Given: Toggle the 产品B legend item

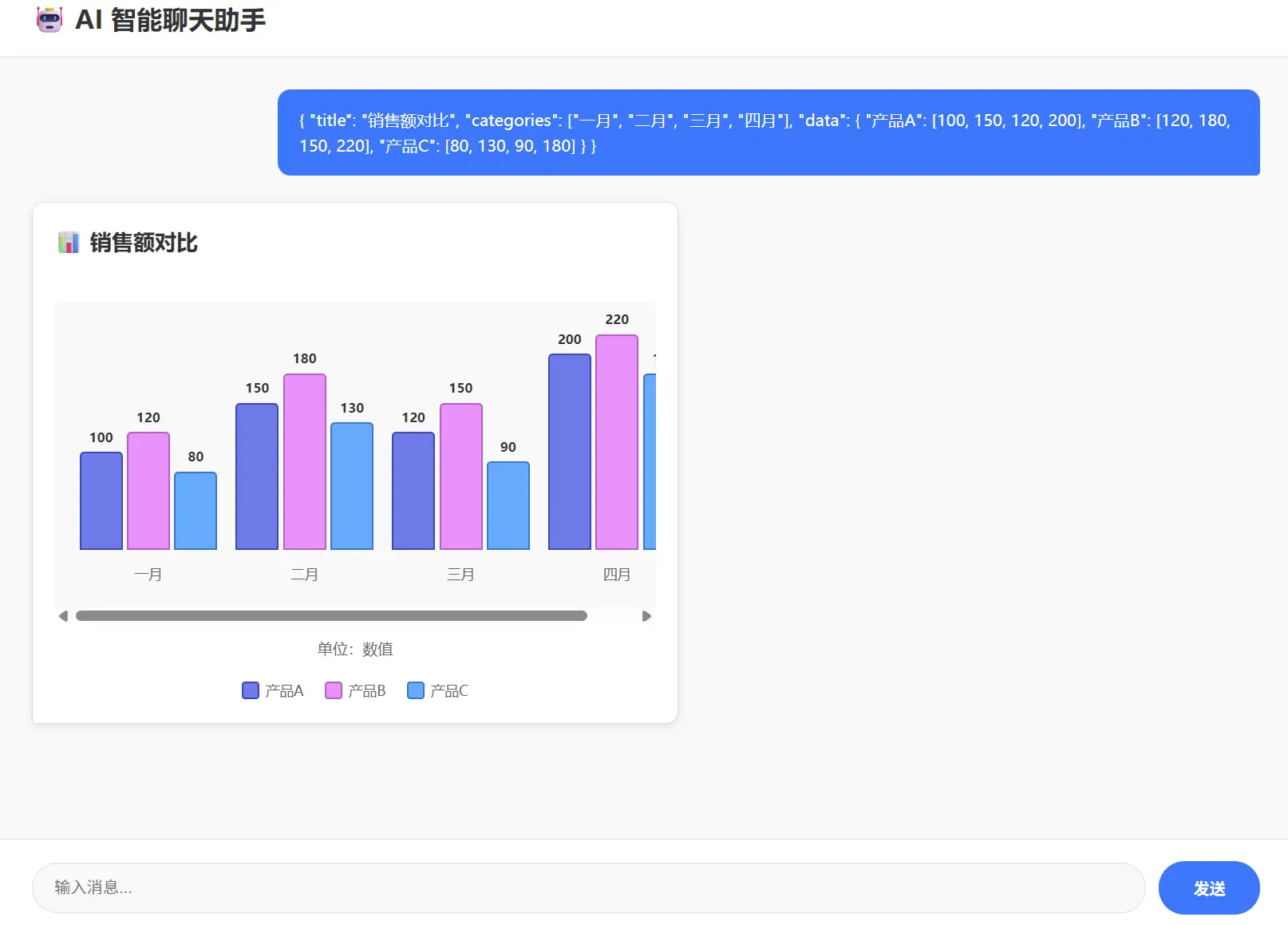Looking at the screenshot, I should coord(356,690).
